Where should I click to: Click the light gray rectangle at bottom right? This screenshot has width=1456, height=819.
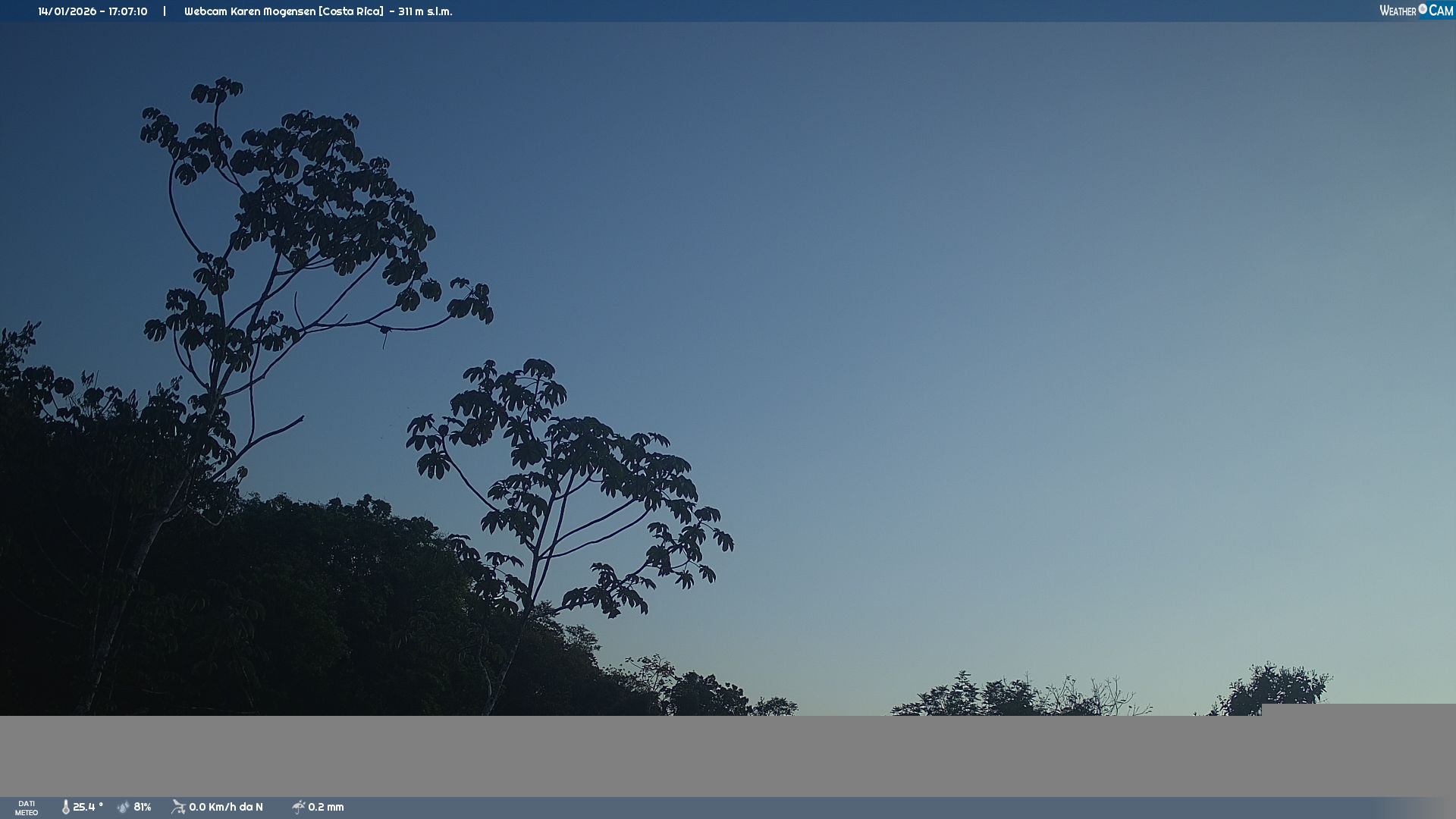pos(1357,710)
